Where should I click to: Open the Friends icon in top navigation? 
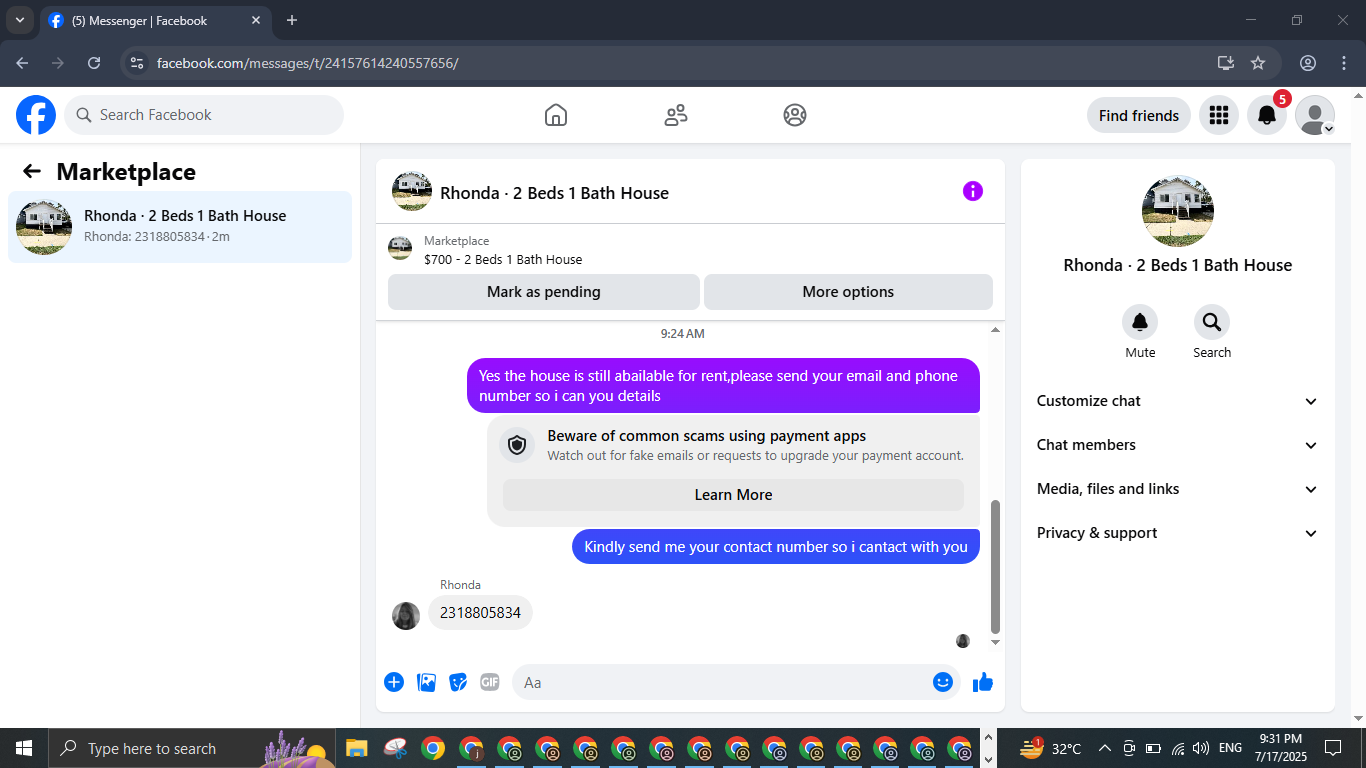tap(676, 115)
